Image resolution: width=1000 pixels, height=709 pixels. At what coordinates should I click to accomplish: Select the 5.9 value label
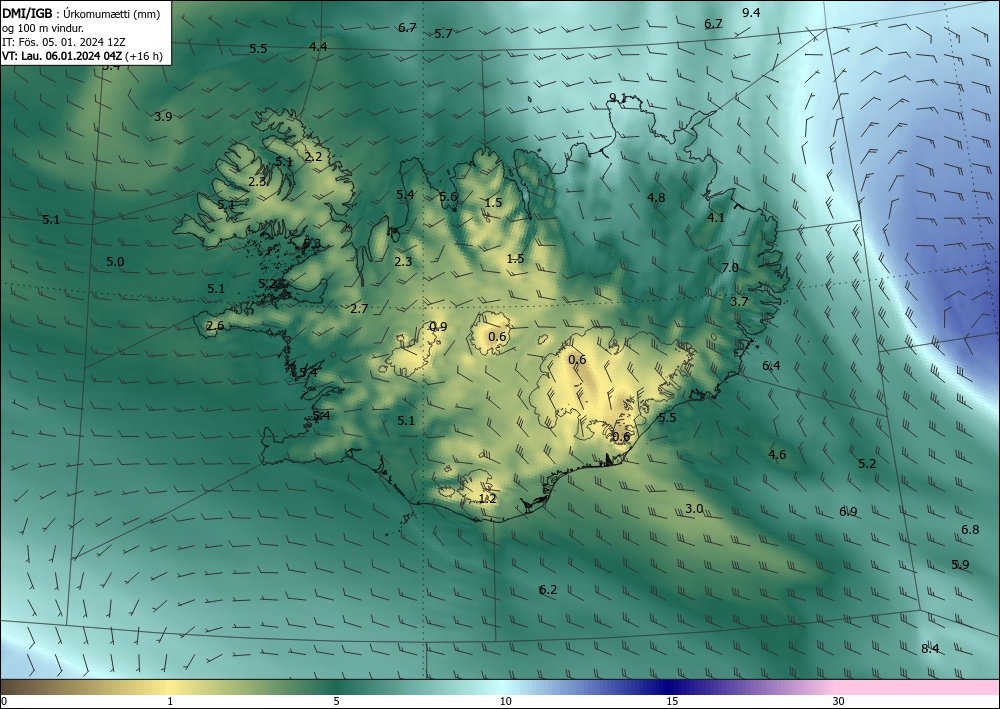(x=960, y=564)
